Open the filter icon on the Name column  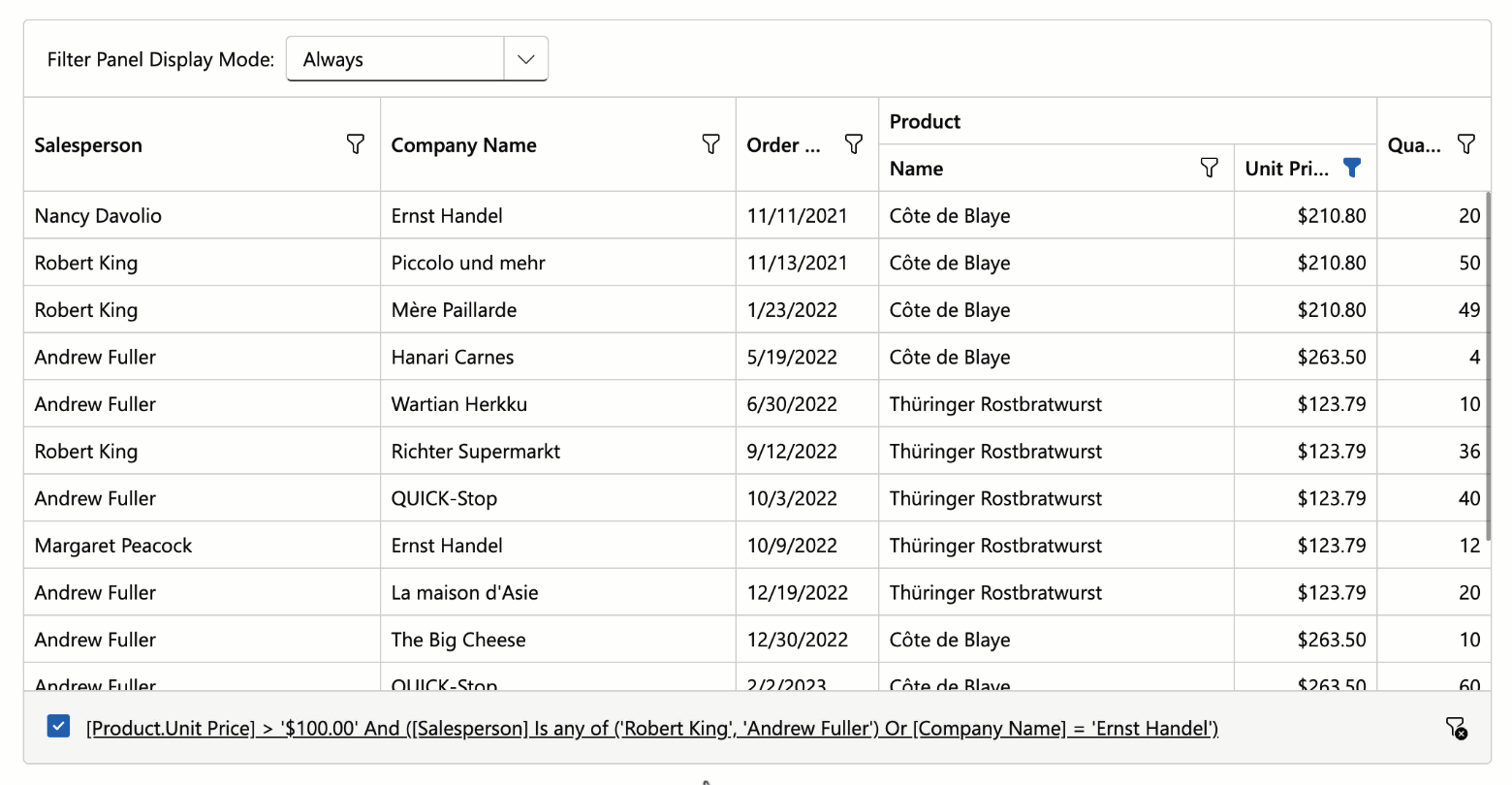coord(1208,167)
